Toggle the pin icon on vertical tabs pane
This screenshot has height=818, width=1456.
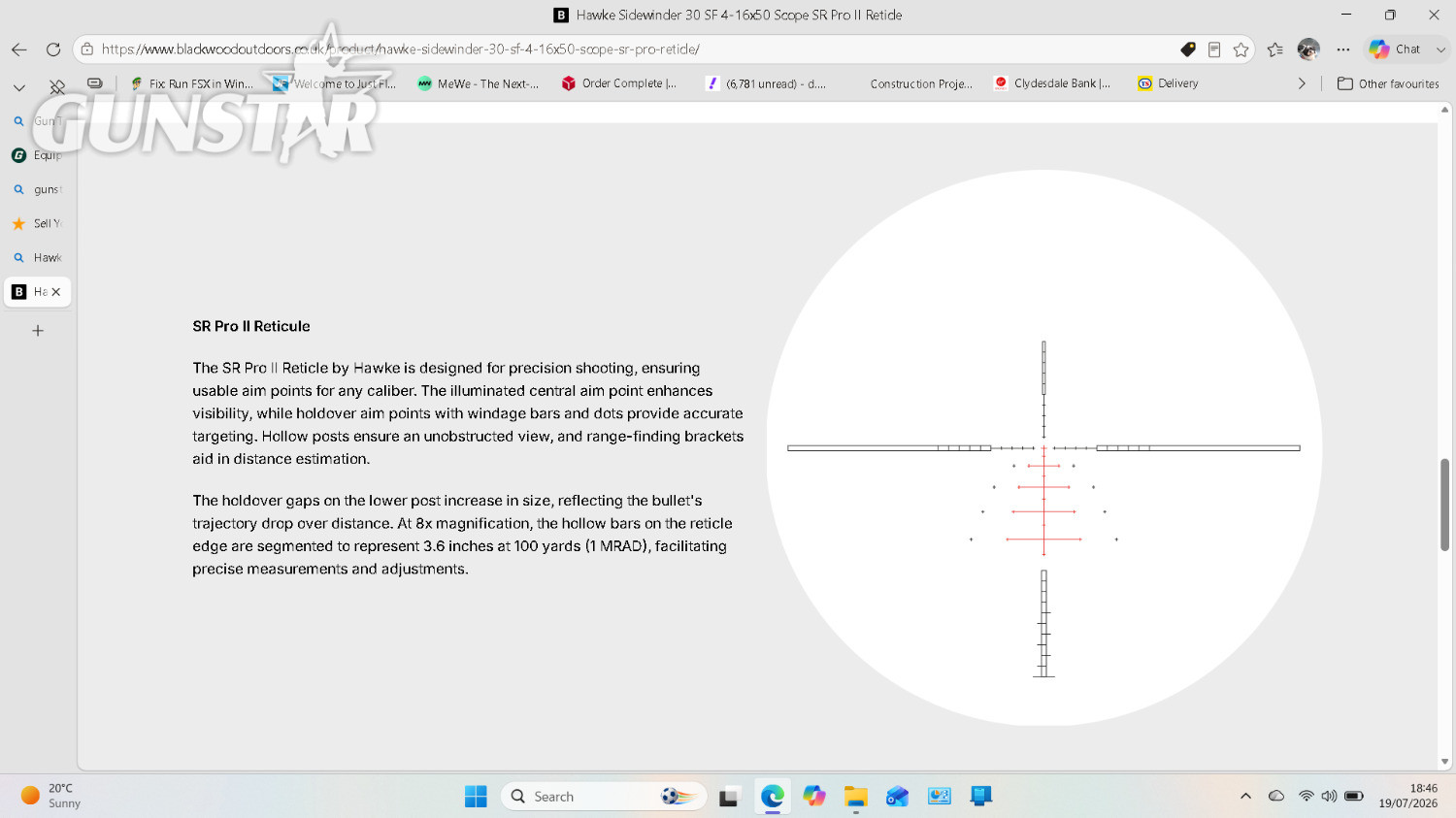[57, 87]
